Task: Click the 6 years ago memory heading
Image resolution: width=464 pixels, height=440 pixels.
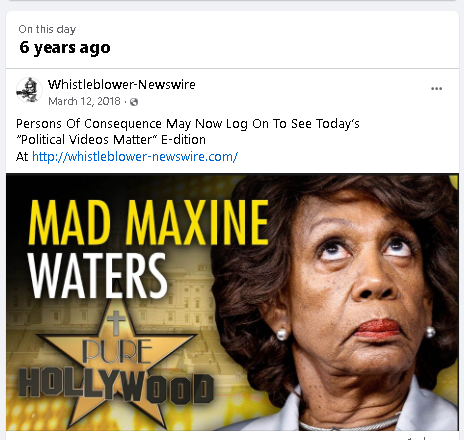Action: click(x=65, y=47)
